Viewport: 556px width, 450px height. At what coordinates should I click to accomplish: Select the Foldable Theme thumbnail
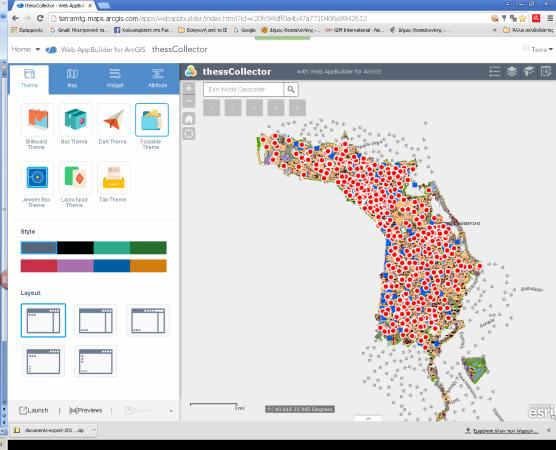[x=152, y=120]
